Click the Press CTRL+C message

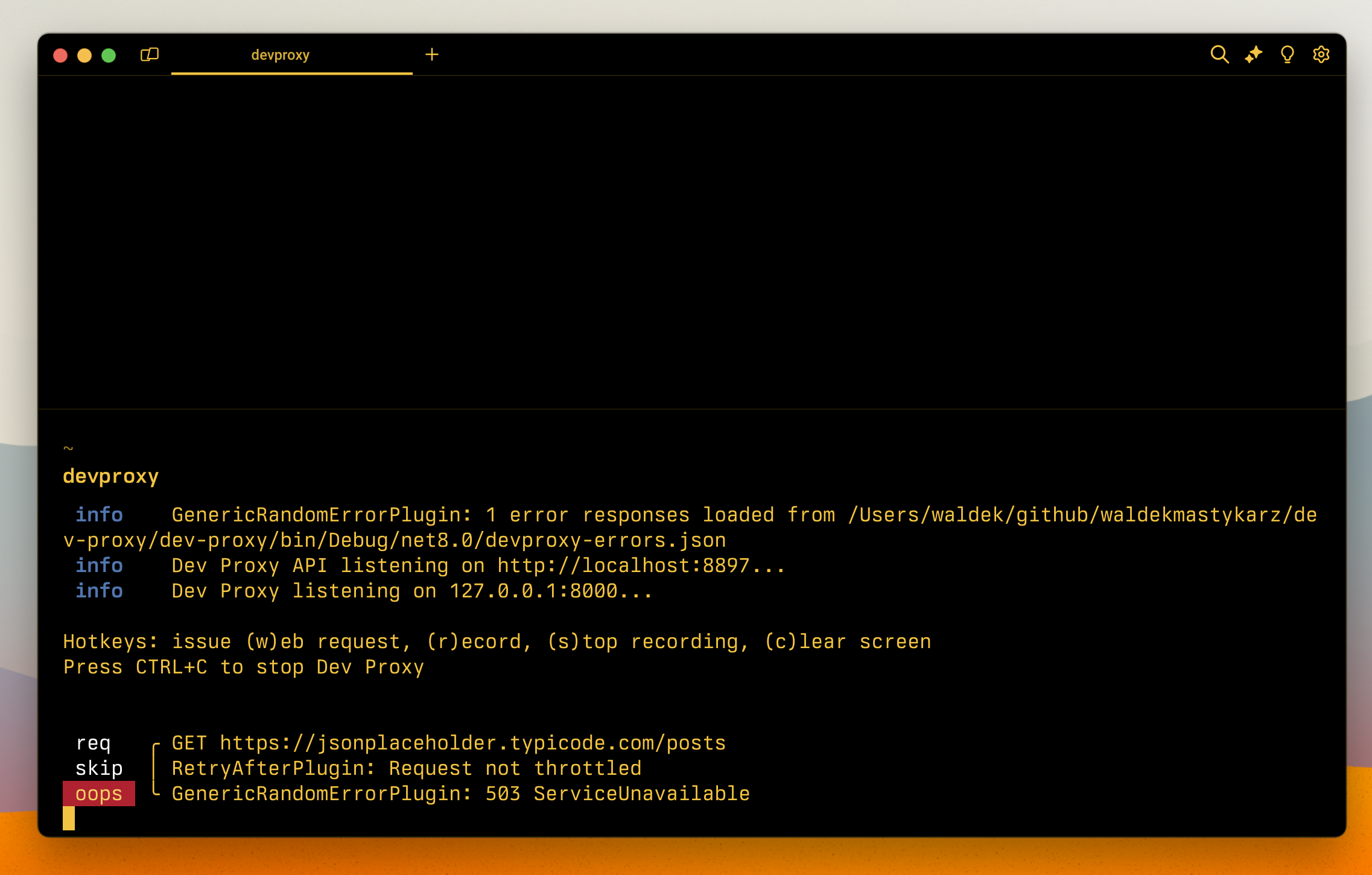coord(243,666)
